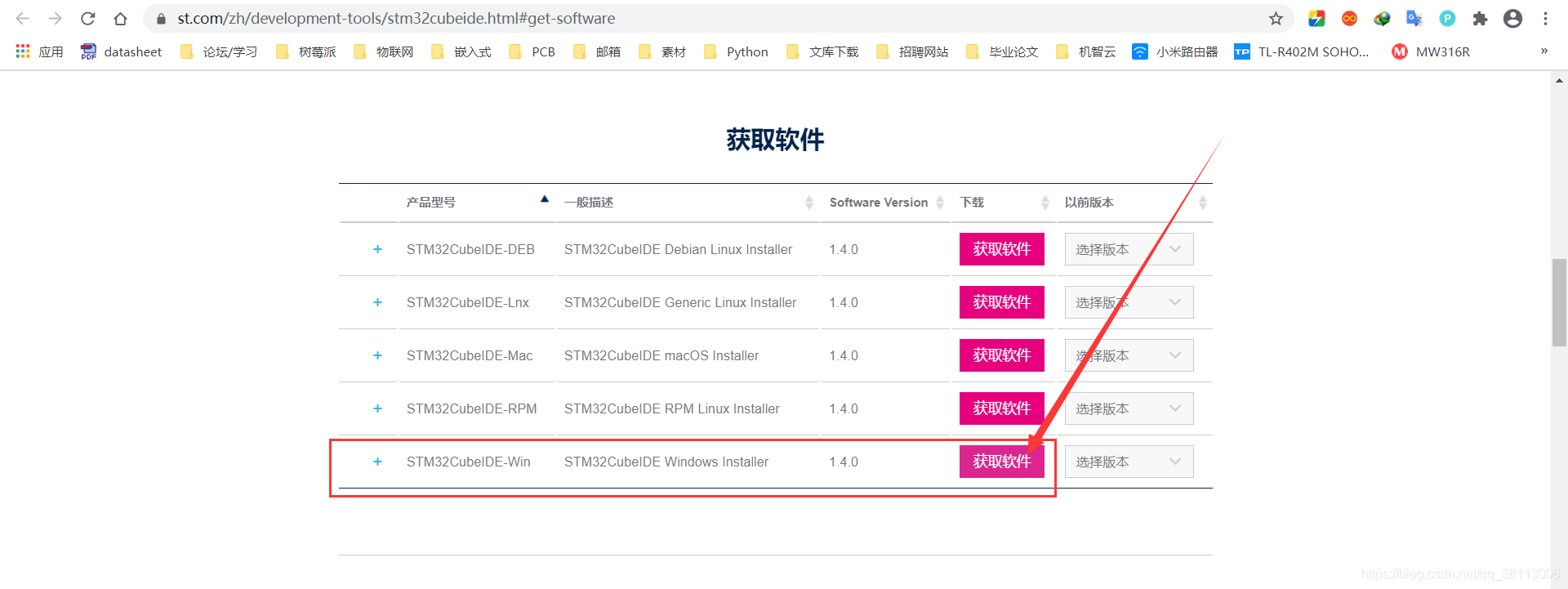The height and width of the screenshot is (589, 1568).
Task: Open 选择版本 dropdown for STM32CubeIDE-Mac
Action: click(1129, 355)
